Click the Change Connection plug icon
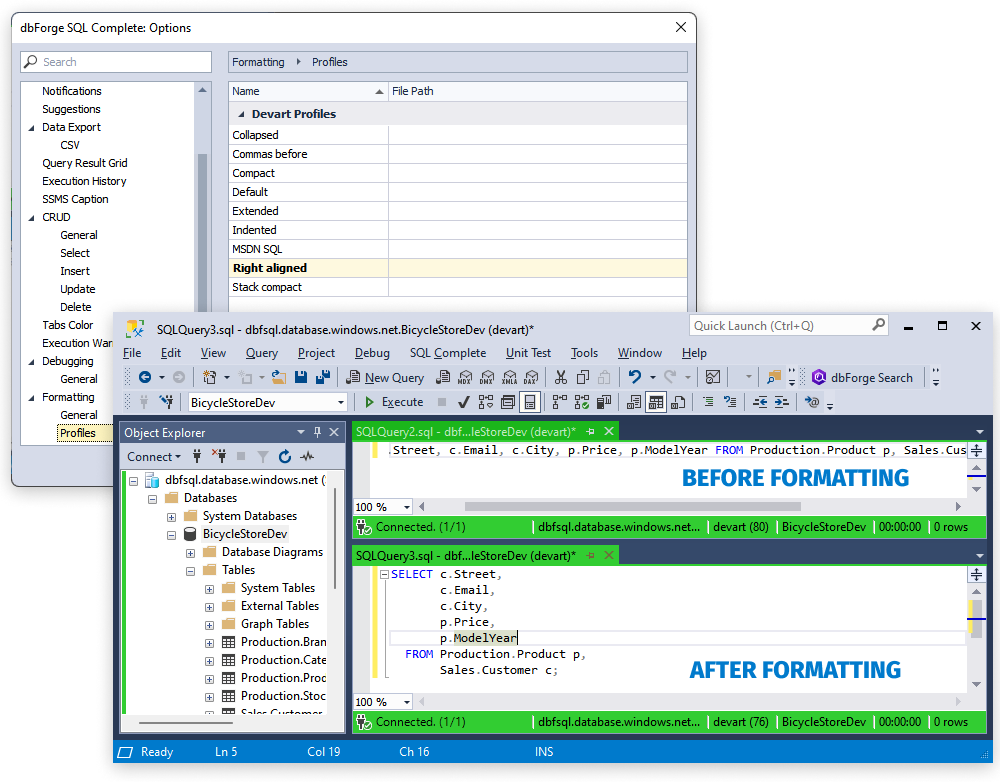Image resolution: width=1000 pixels, height=782 pixels. pyautogui.click(x=166, y=402)
